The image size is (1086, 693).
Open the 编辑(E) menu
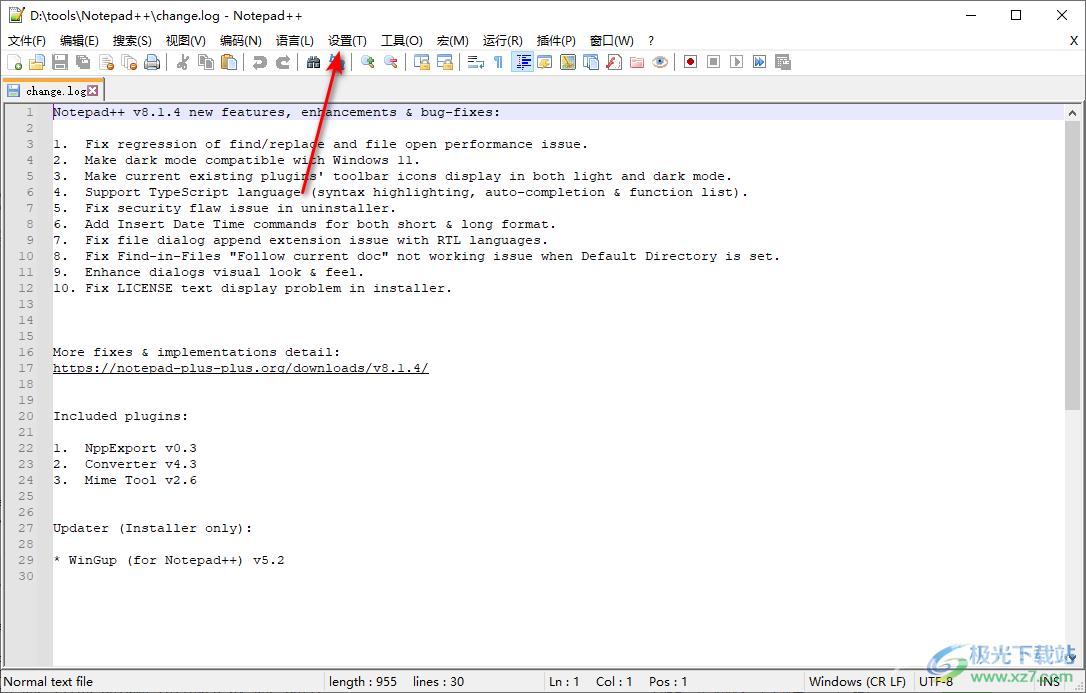click(x=79, y=41)
